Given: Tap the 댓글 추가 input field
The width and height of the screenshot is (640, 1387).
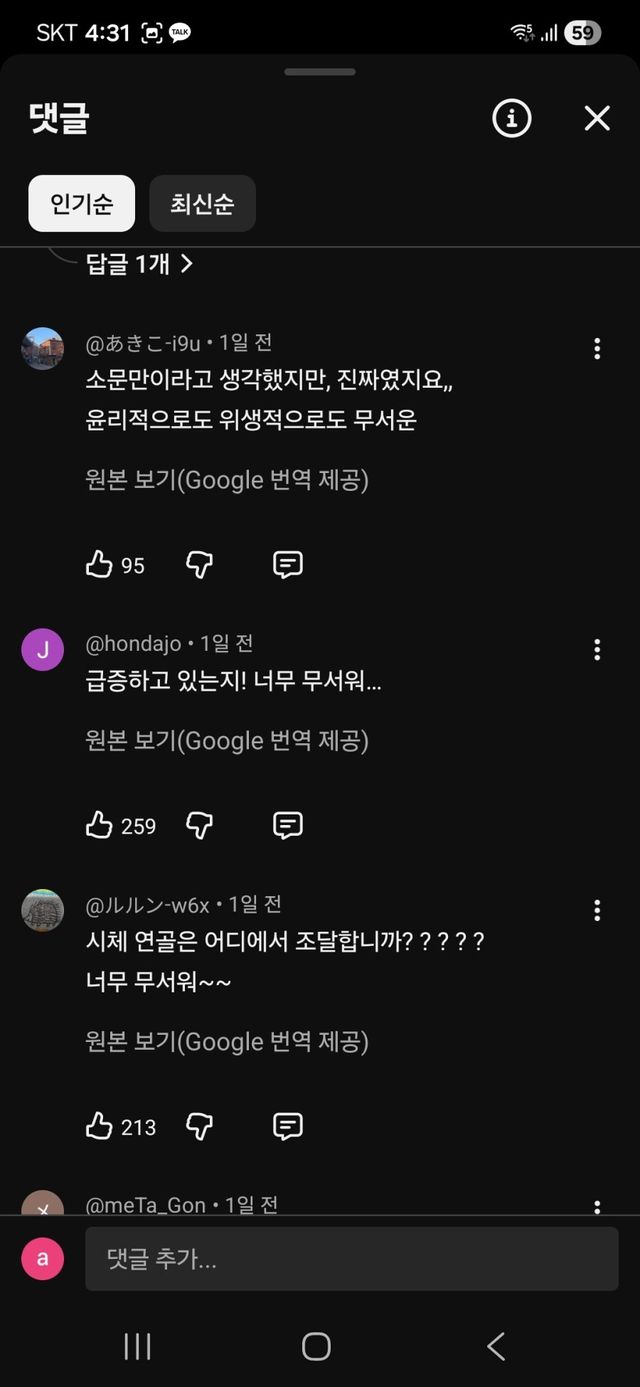Looking at the screenshot, I should click(351, 1259).
